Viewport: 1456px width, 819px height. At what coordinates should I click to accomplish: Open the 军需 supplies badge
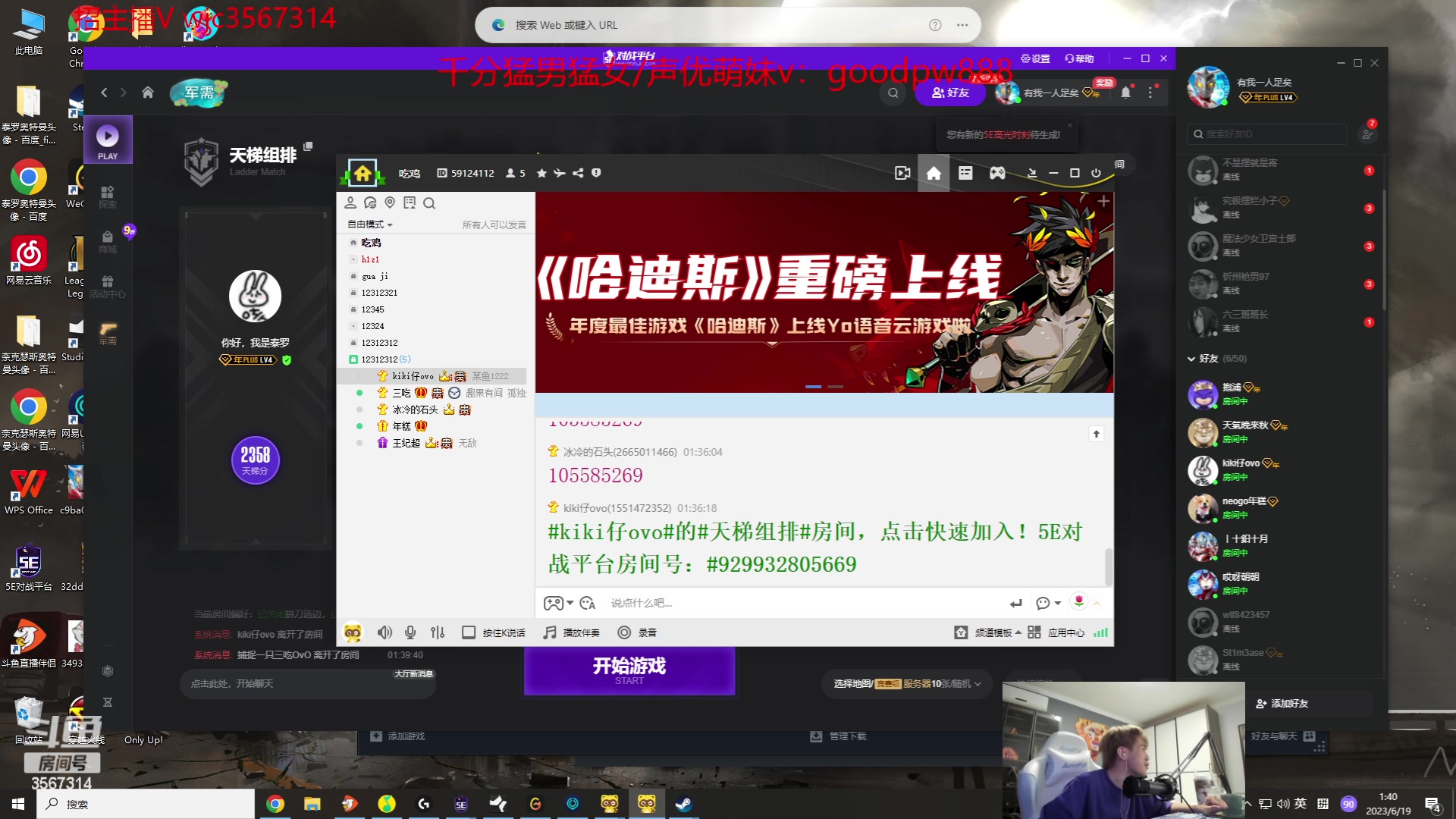coord(199,93)
